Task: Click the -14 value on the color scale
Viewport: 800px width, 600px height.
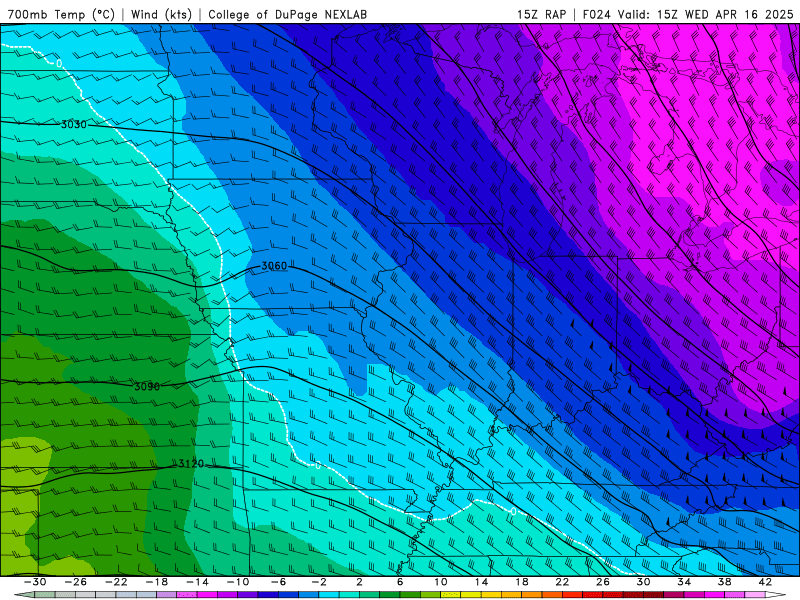Action: tap(197, 582)
